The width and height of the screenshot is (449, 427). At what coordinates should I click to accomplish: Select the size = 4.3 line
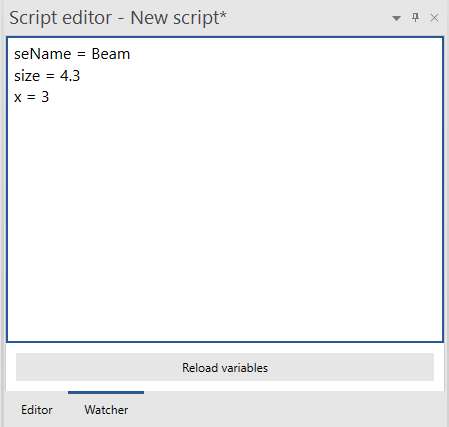47,76
